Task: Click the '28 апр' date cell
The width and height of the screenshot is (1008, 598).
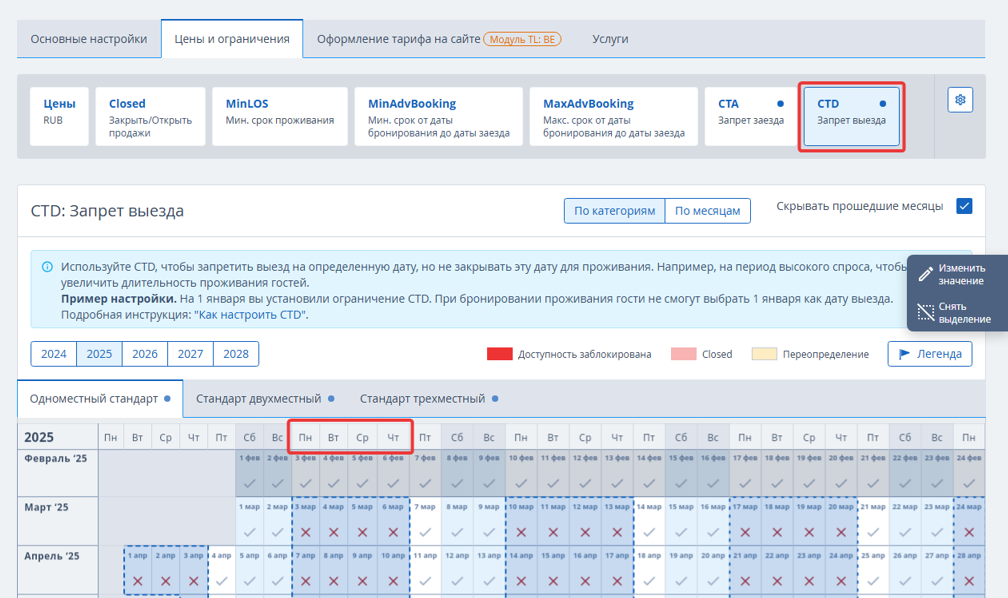Action: 969,570
